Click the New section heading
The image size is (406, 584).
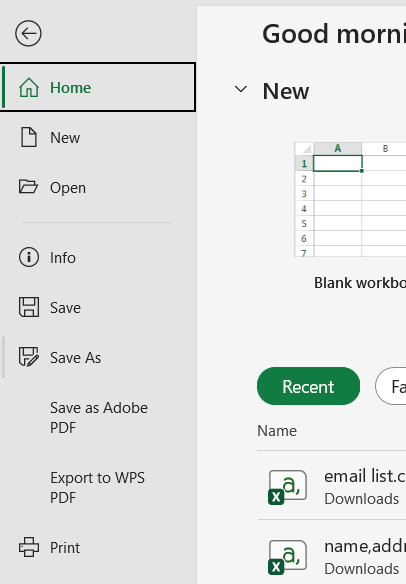click(286, 91)
